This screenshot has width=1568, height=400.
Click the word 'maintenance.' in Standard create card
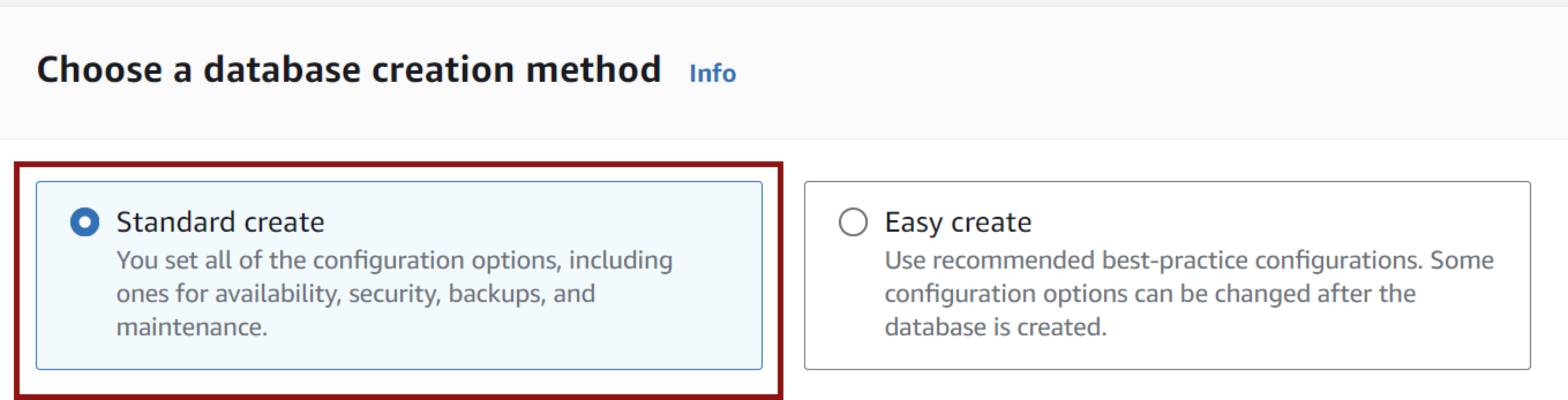pyautogui.click(x=192, y=327)
